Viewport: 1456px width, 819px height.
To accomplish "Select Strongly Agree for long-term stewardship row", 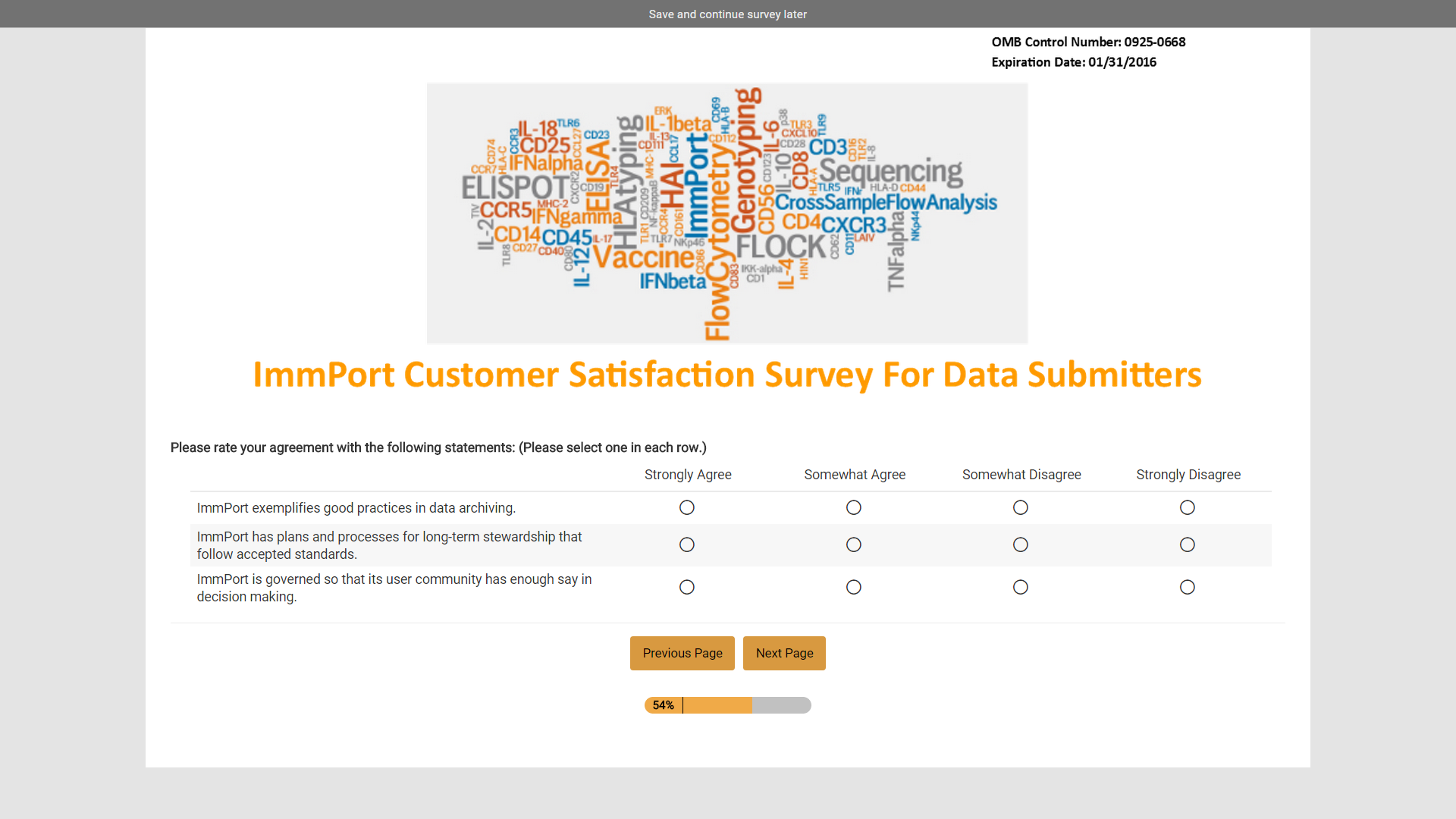I will coord(687,544).
